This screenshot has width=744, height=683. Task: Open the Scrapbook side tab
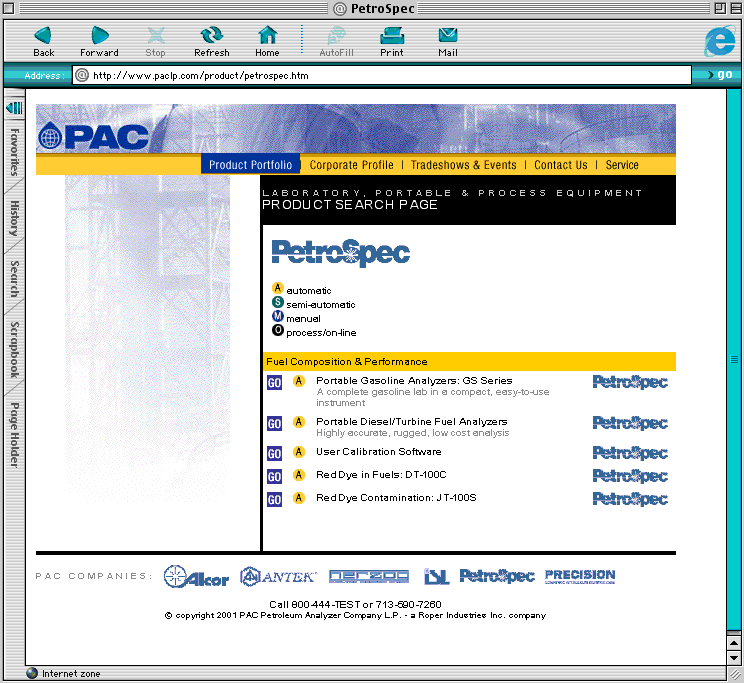coord(15,350)
